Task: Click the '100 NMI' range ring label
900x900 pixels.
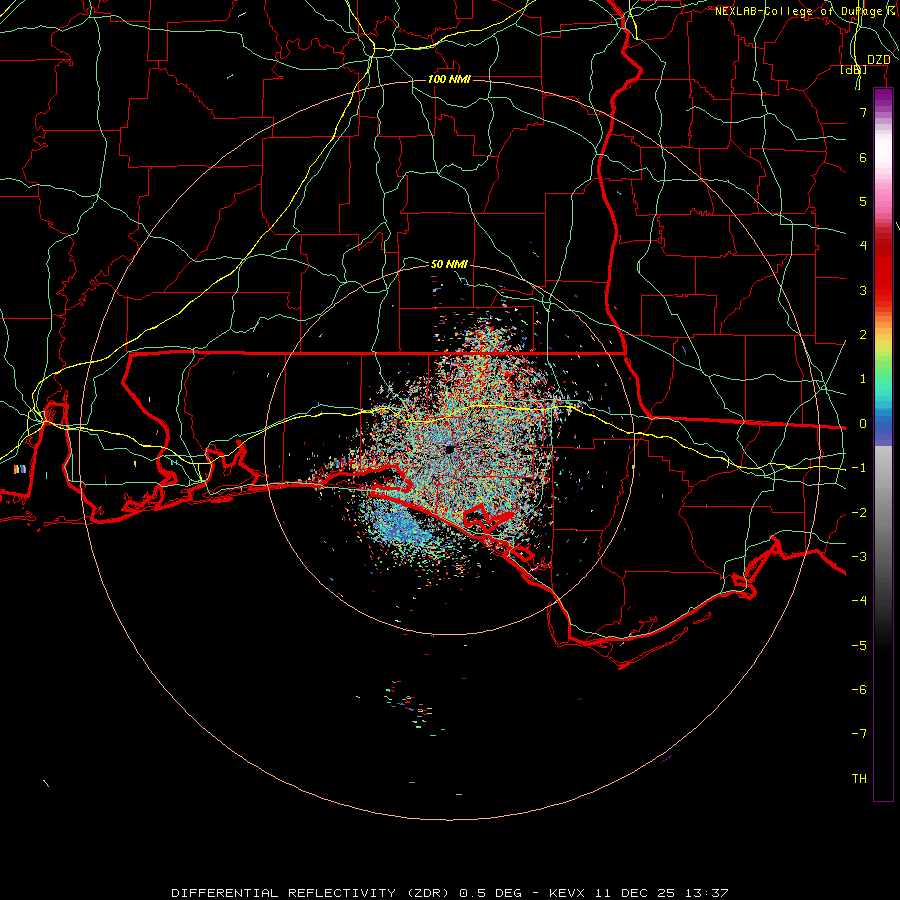Action: click(449, 79)
